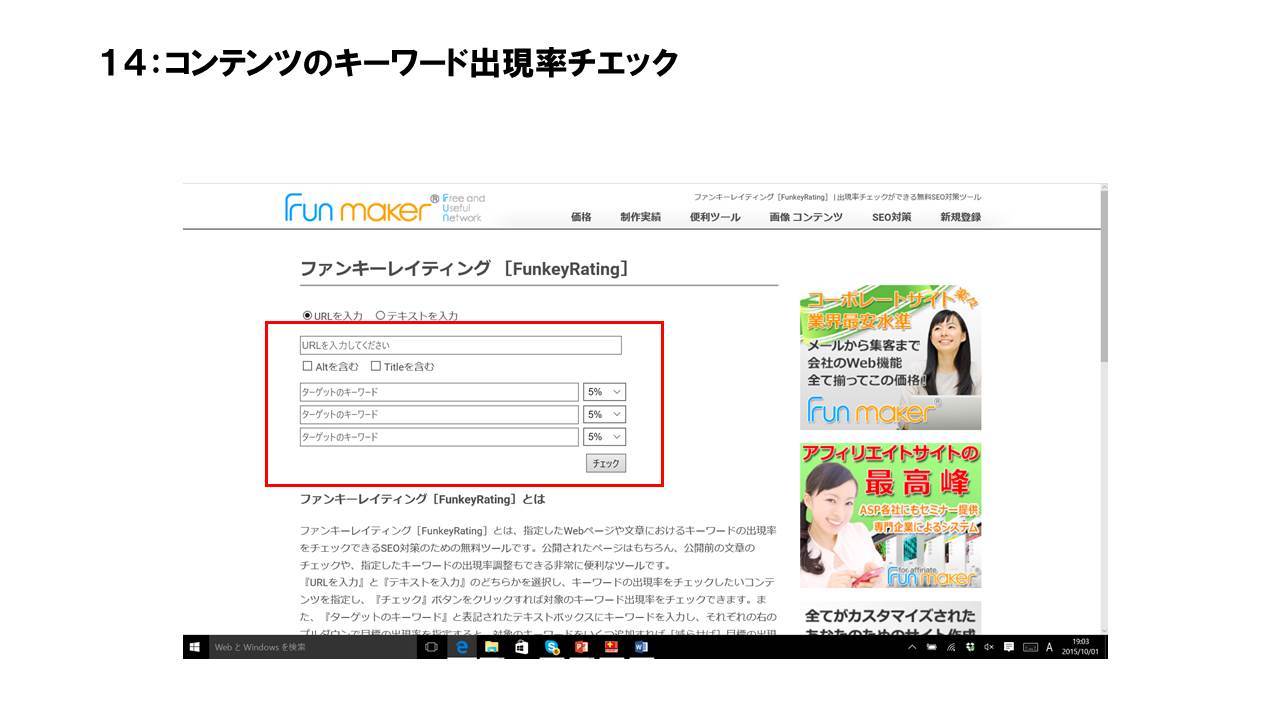Select the 'URLを入力' radio button
Image resolution: width=1280 pixels, height=720 pixels.
[307, 315]
